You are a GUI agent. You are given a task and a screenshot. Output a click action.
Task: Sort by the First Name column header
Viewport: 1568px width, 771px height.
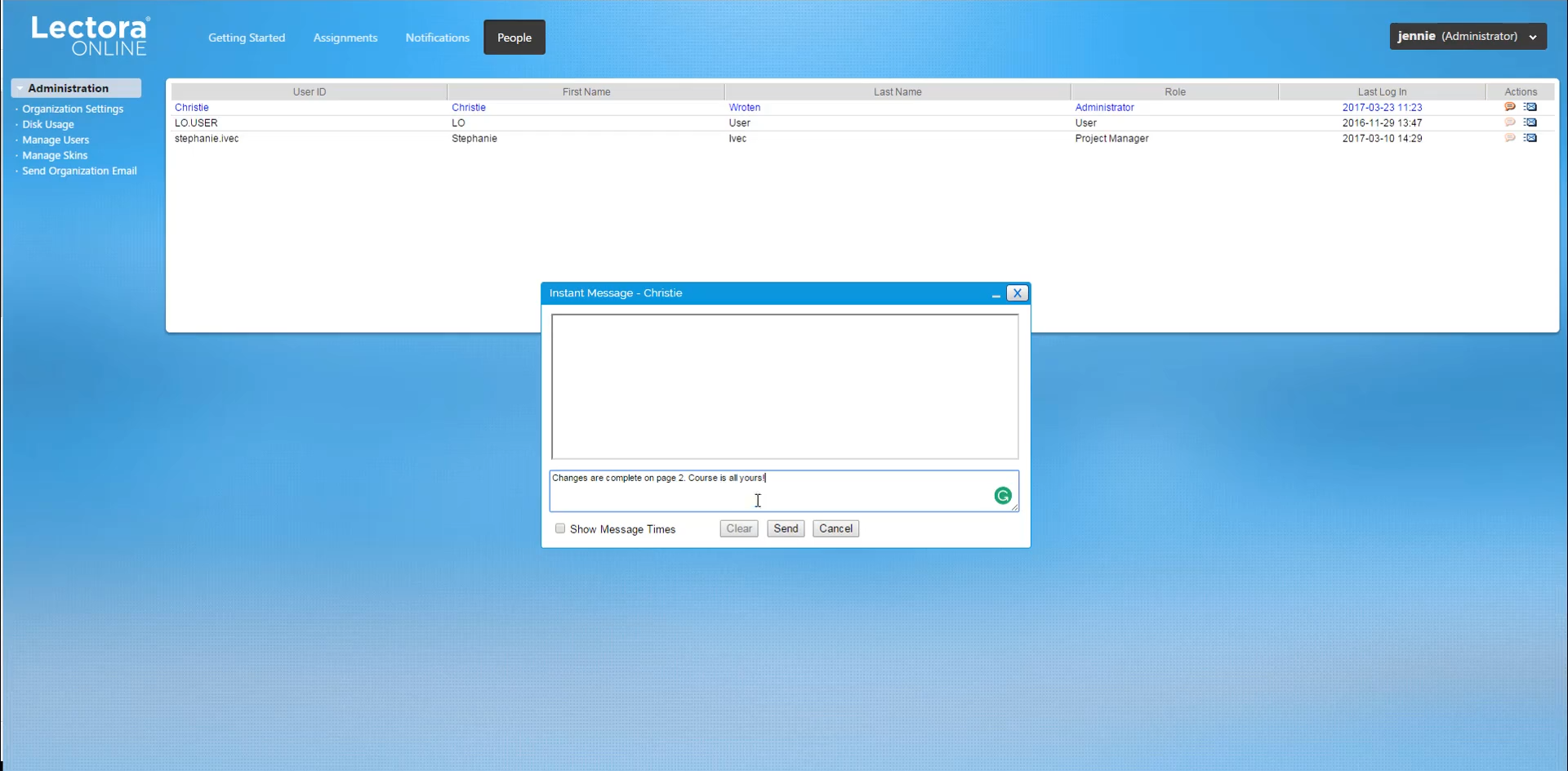click(586, 91)
